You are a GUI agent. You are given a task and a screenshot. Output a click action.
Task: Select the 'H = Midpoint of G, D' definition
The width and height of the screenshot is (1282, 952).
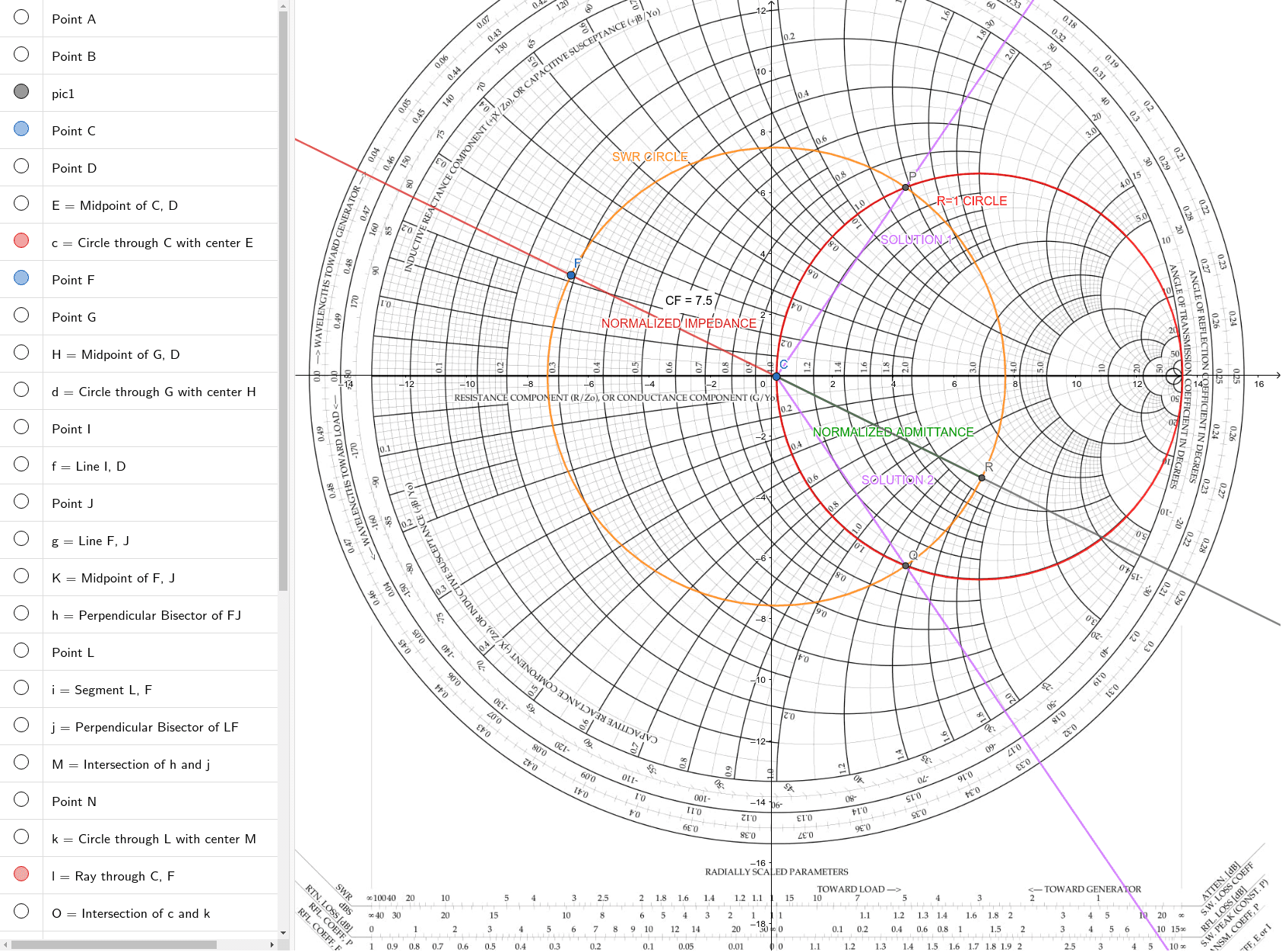pos(116,354)
